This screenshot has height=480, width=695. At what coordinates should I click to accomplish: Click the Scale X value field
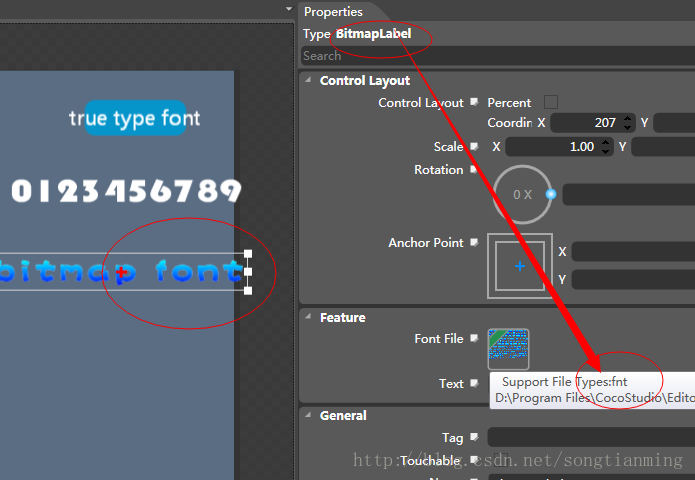[557, 147]
